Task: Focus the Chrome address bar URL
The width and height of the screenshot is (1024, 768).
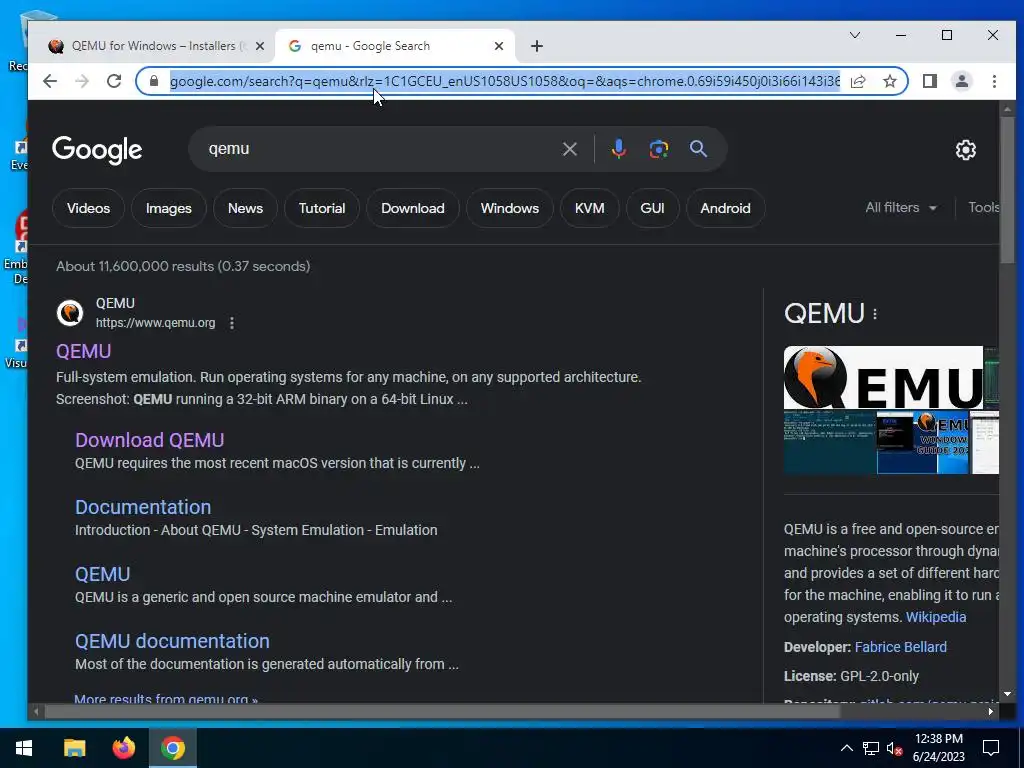Action: pos(504,81)
